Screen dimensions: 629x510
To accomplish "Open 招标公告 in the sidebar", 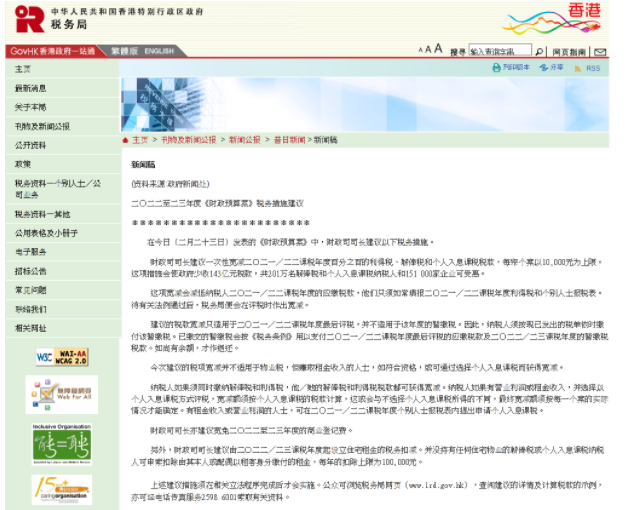I will (63, 271).
